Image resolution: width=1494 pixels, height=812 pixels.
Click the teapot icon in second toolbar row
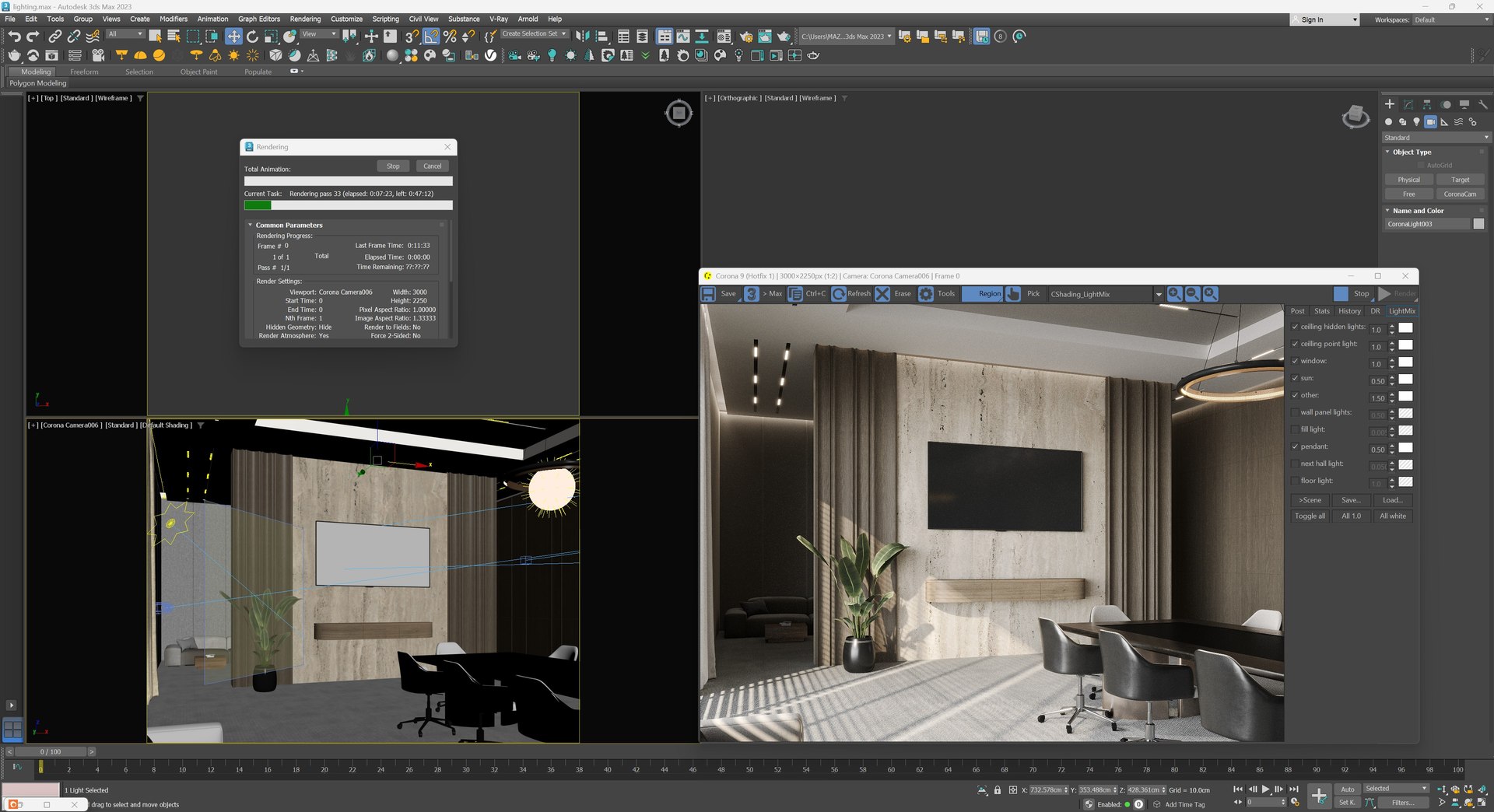point(14,55)
